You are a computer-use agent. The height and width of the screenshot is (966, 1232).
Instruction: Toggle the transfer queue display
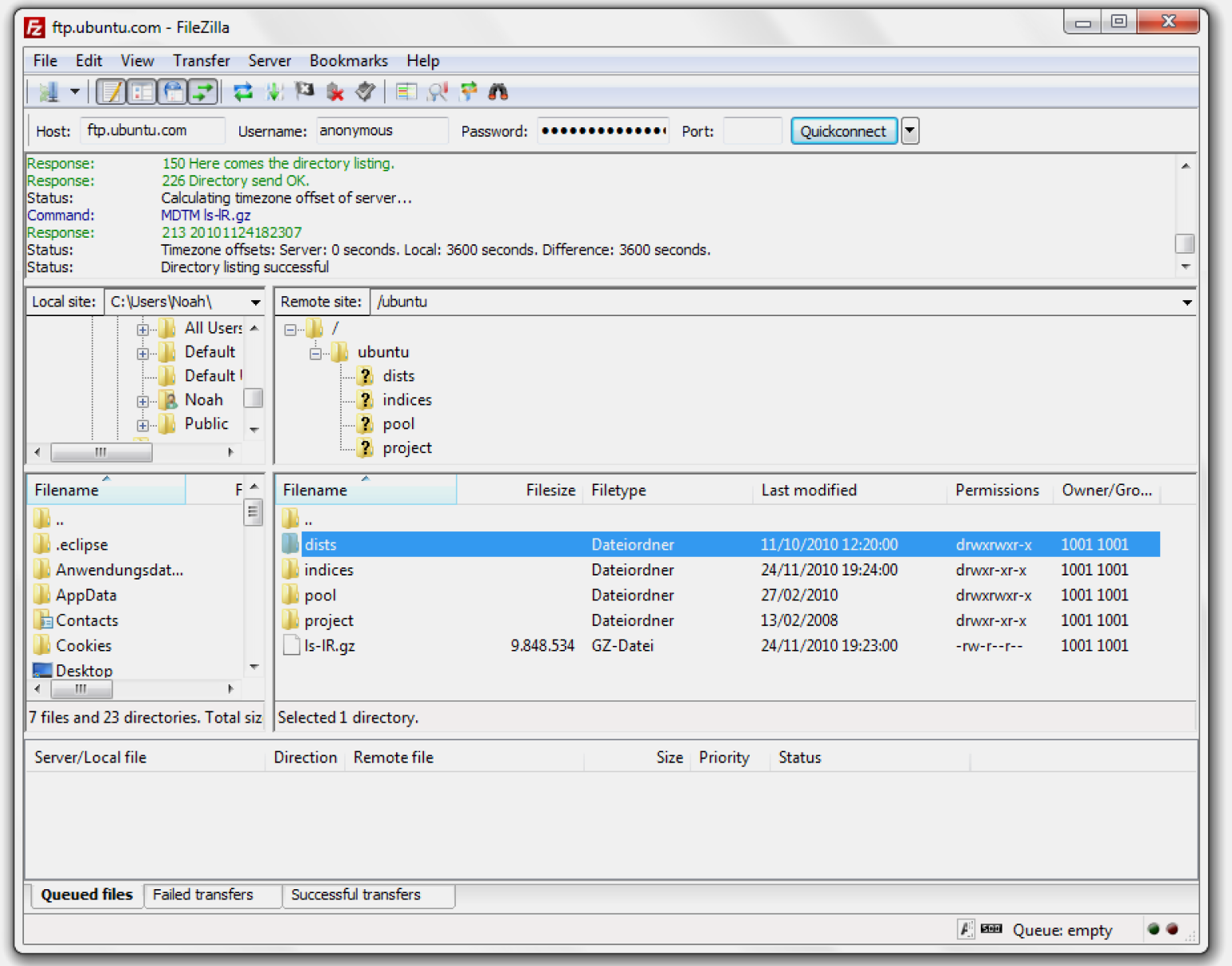point(203,92)
